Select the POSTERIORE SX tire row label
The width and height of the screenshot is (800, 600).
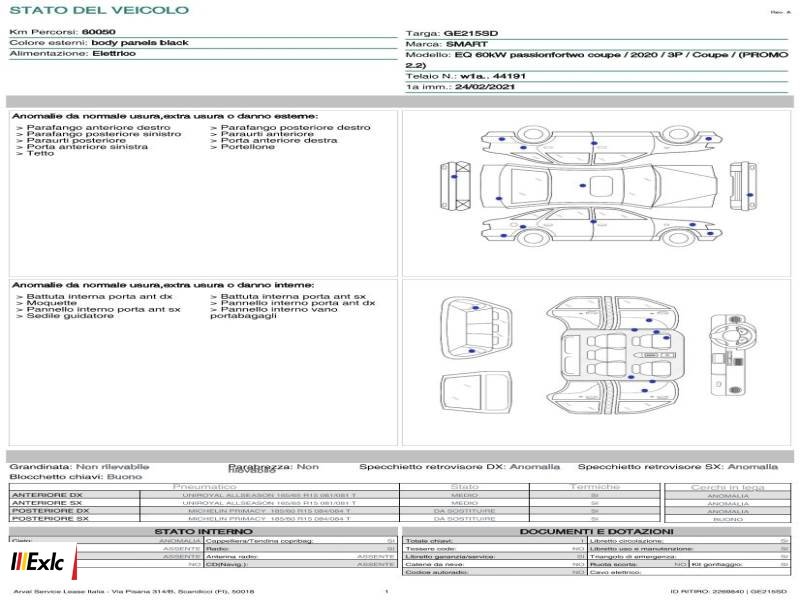point(51,519)
